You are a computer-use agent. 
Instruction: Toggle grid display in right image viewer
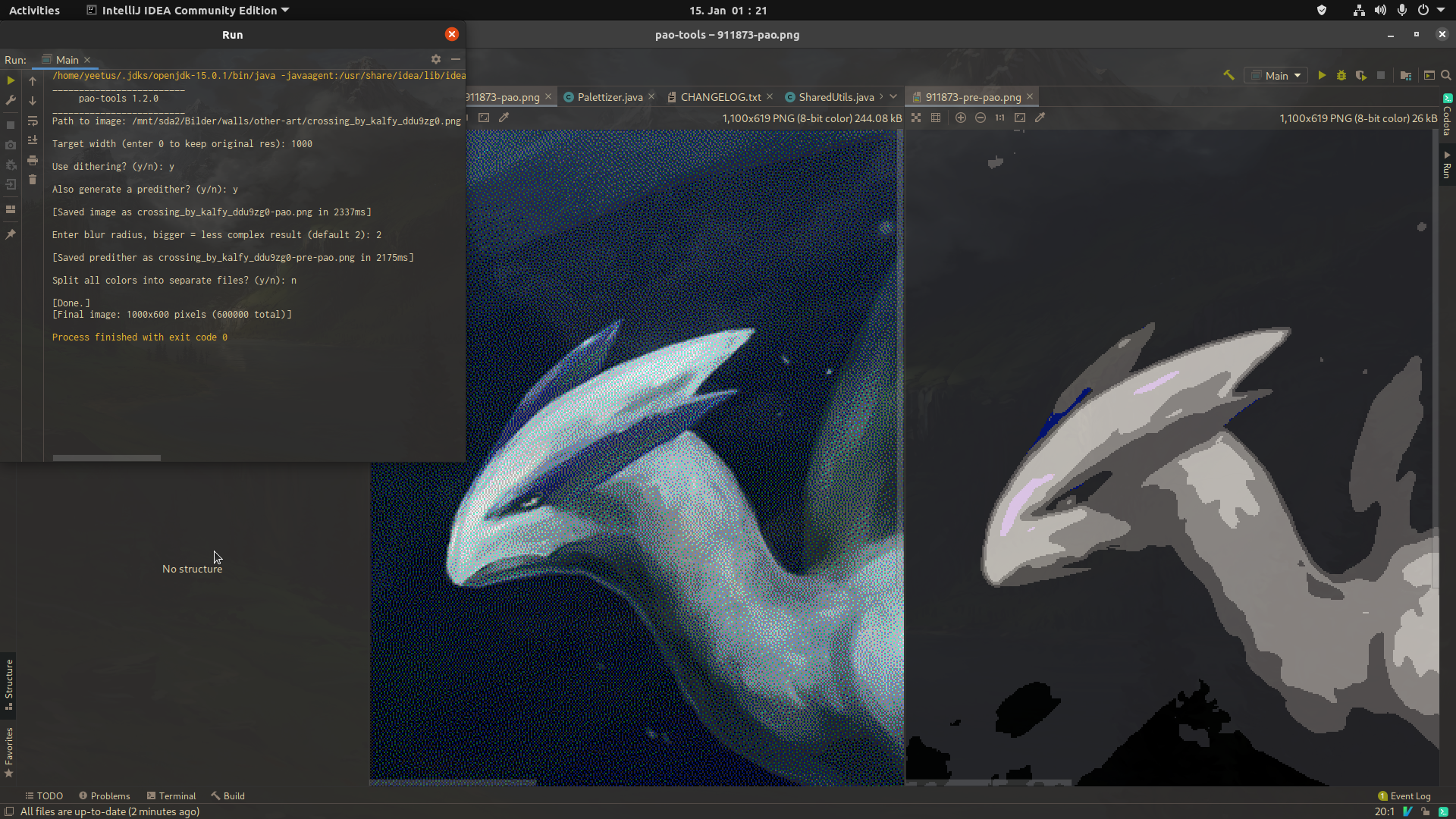tap(936, 118)
